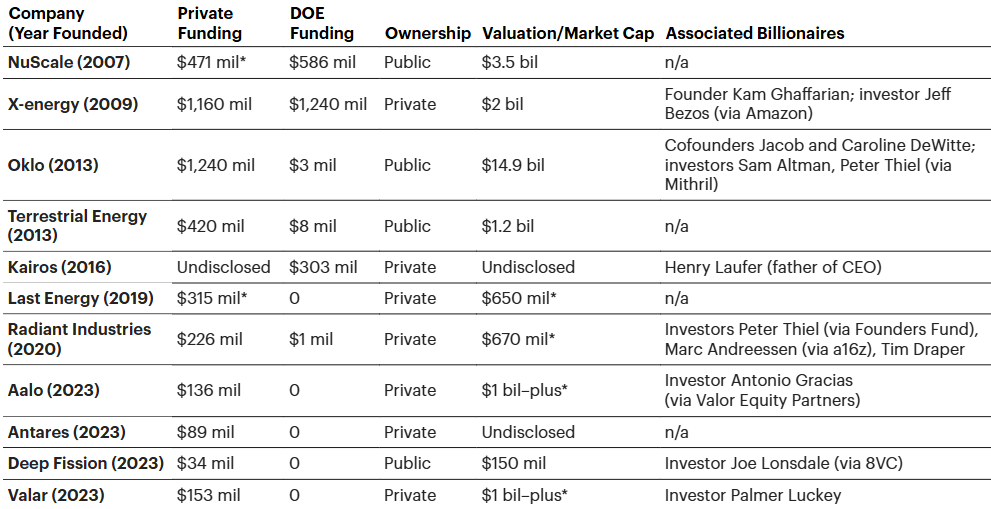
Task: Select the Investor Palmer Luckey cell
Action: click(753, 495)
